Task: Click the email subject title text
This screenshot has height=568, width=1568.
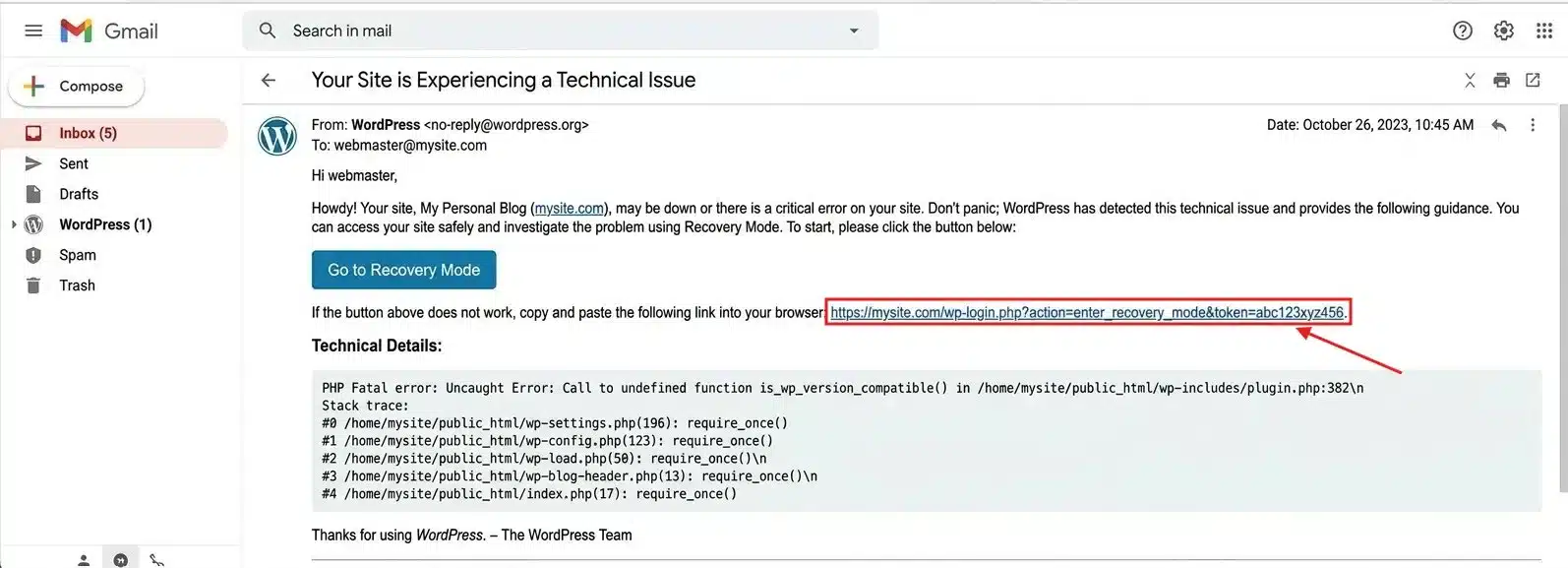Action: tap(504, 80)
